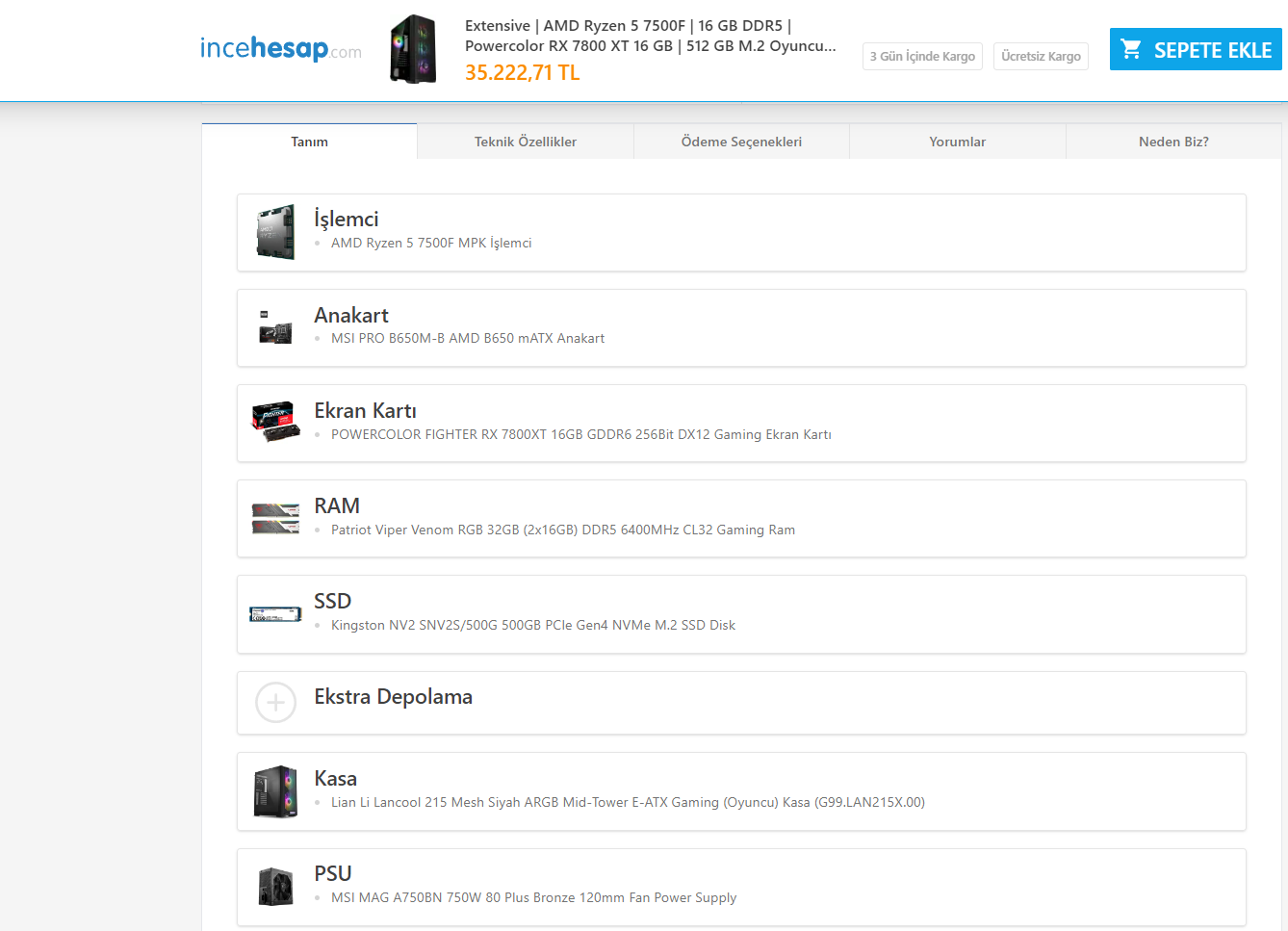Click 'AMD Ryzen 5 7500F MPK İşlemci' text

click(431, 243)
